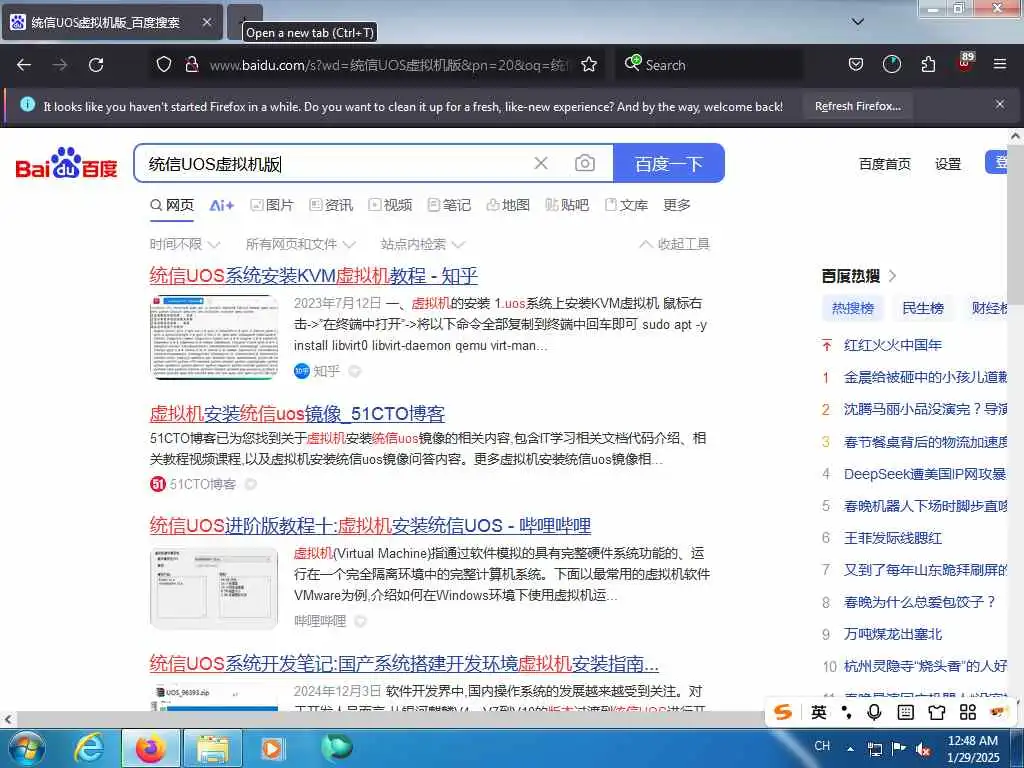Open result 统信UOS系统安装KVM虚拟机教程 - 知乎

[313, 275]
